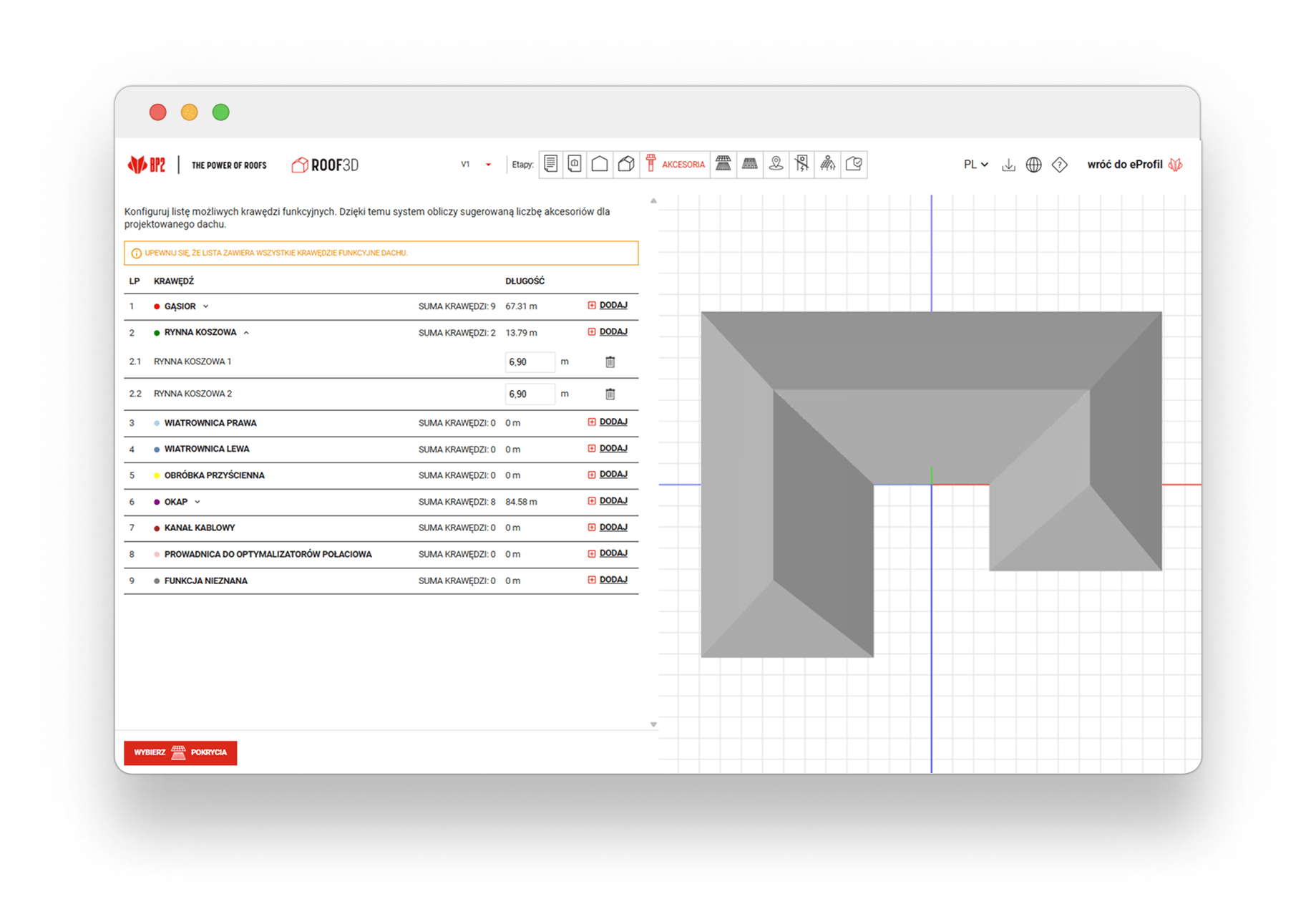Click the Wybierz Pokrycia button
This screenshot has width=1316, height=917.
[x=180, y=752]
